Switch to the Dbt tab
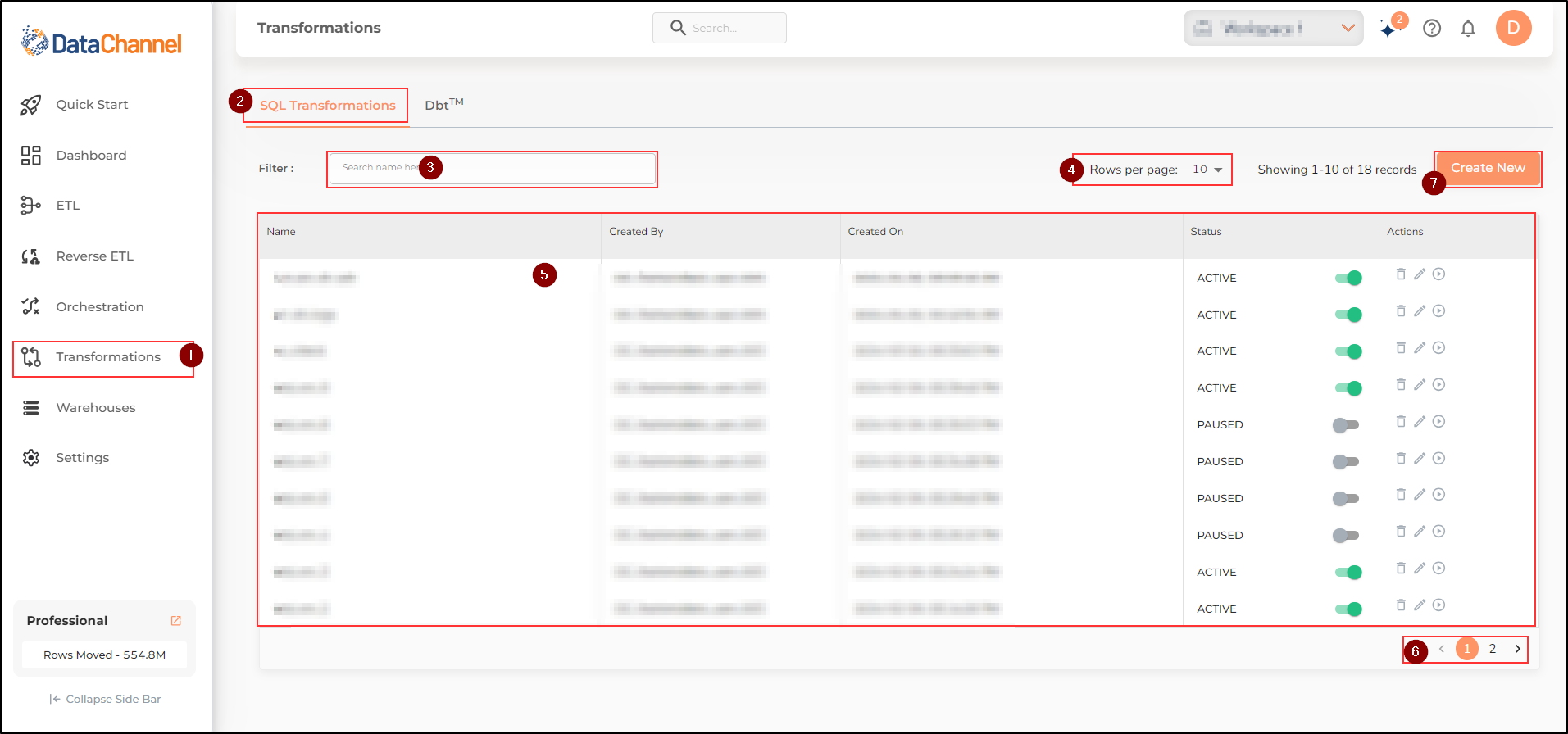This screenshot has width=1568, height=734. [444, 104]
